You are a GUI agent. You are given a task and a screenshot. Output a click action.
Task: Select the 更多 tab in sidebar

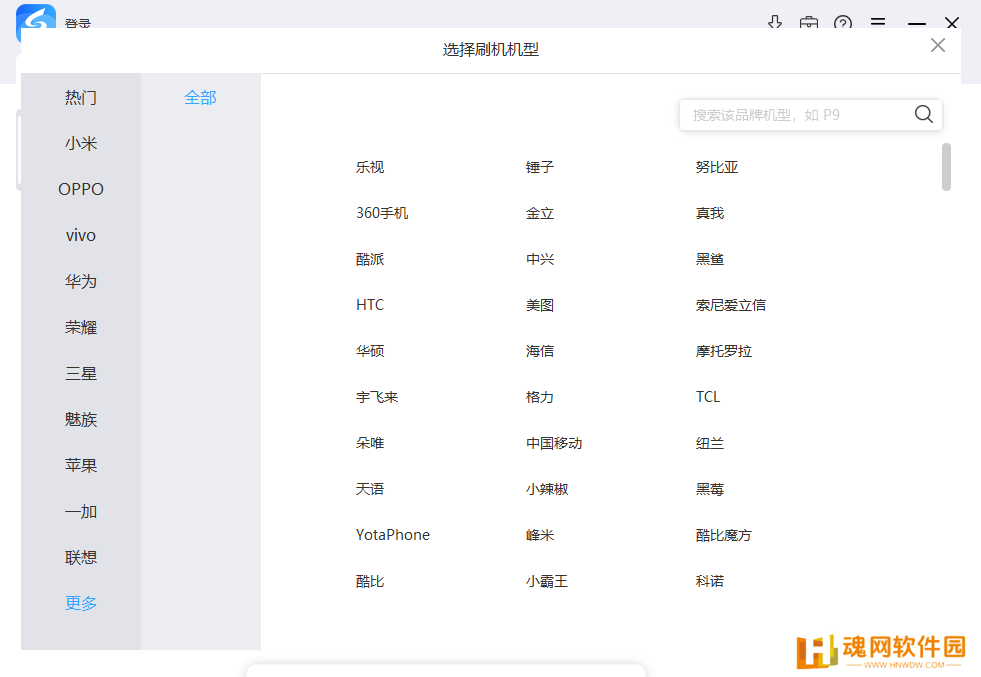tap(81, 603)
